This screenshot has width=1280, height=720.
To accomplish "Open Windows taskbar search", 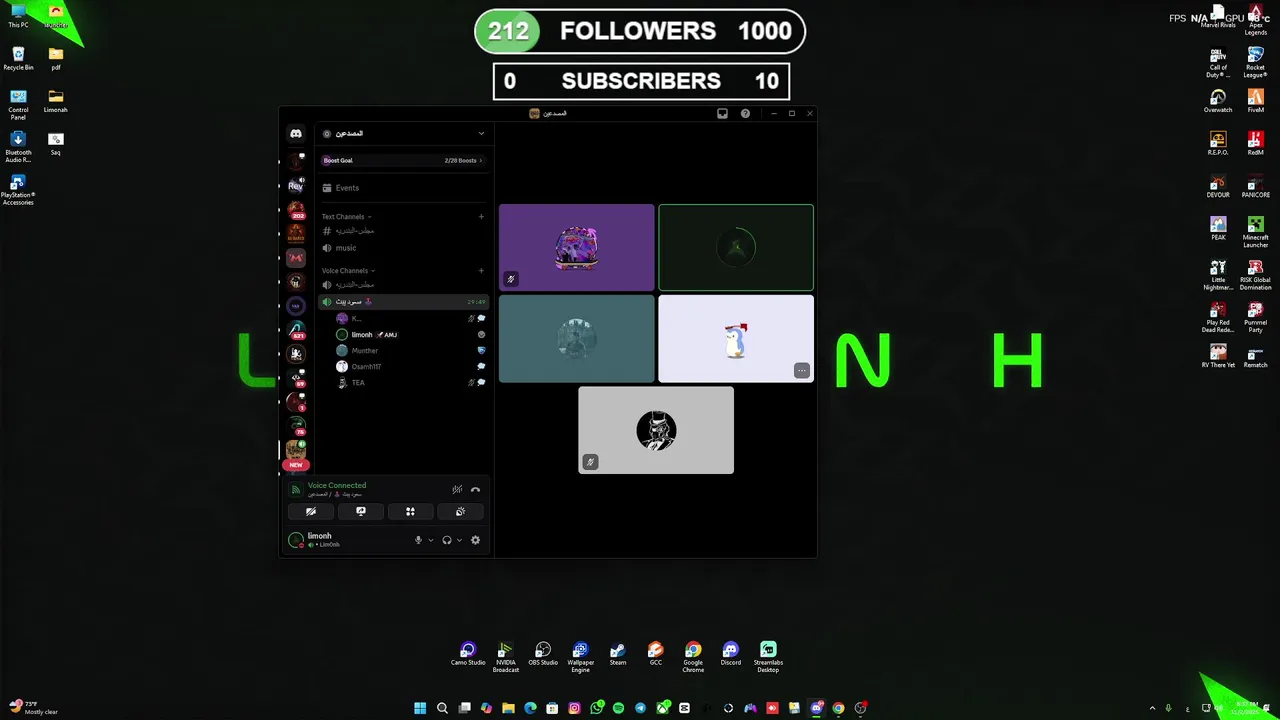I will click(x=442, y=708).
